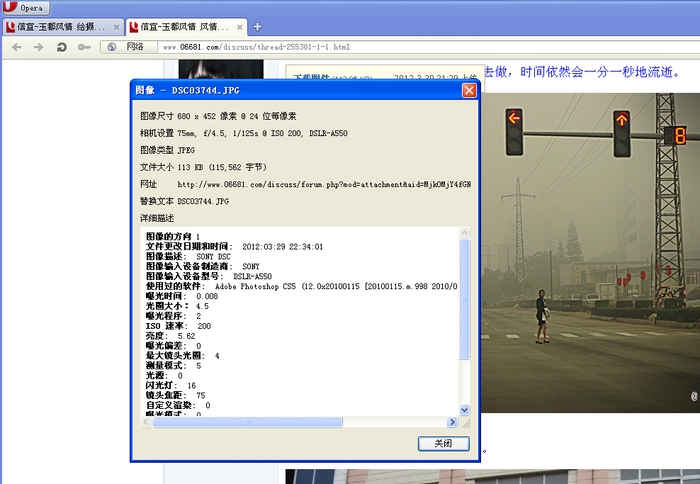Click the 关闭 button in the dialog
The width and height of the screenshot is (700, 484).
(444, 443)
